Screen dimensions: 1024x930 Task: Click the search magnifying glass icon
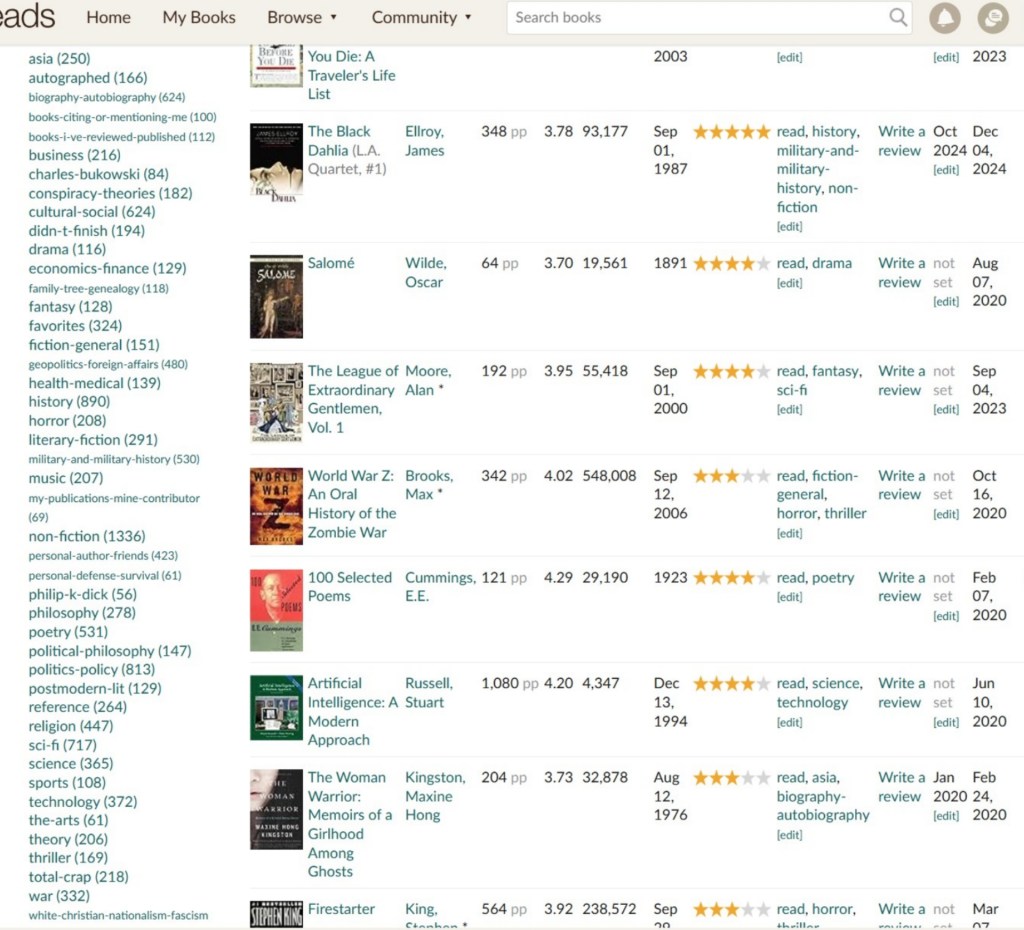click(898, 17)
